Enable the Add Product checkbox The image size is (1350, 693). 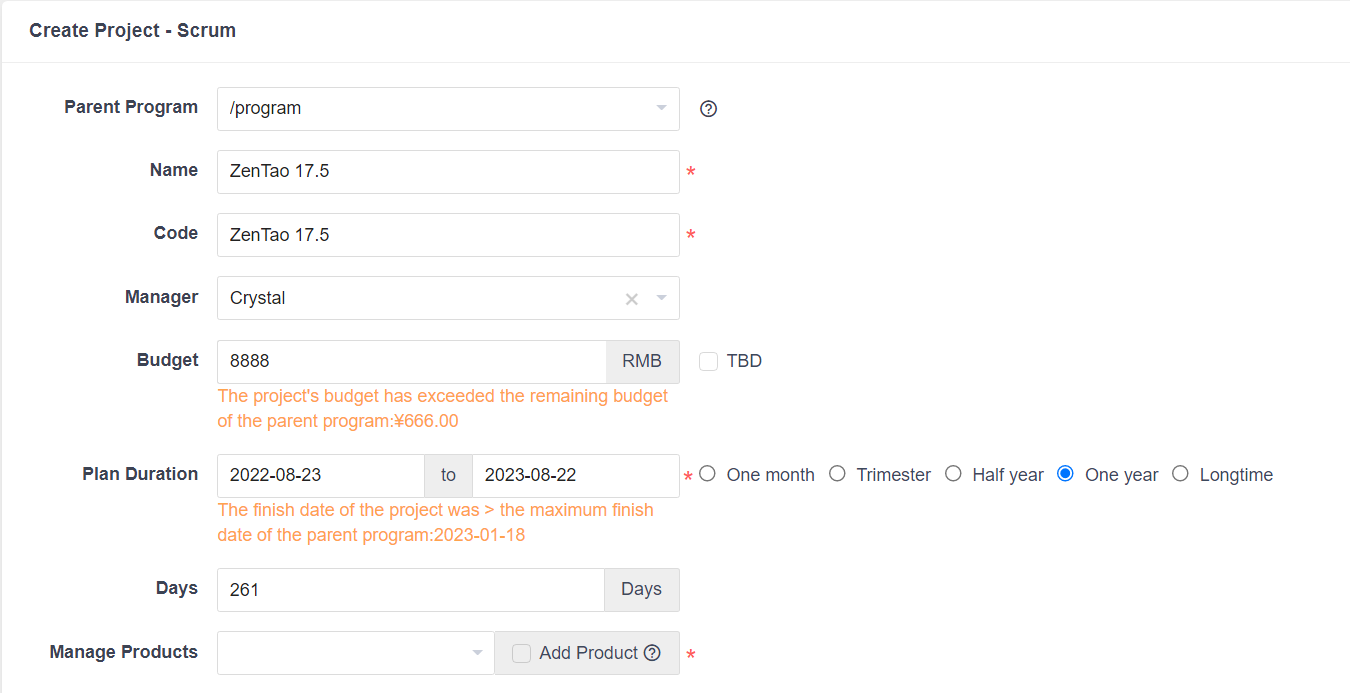point(522,653)
